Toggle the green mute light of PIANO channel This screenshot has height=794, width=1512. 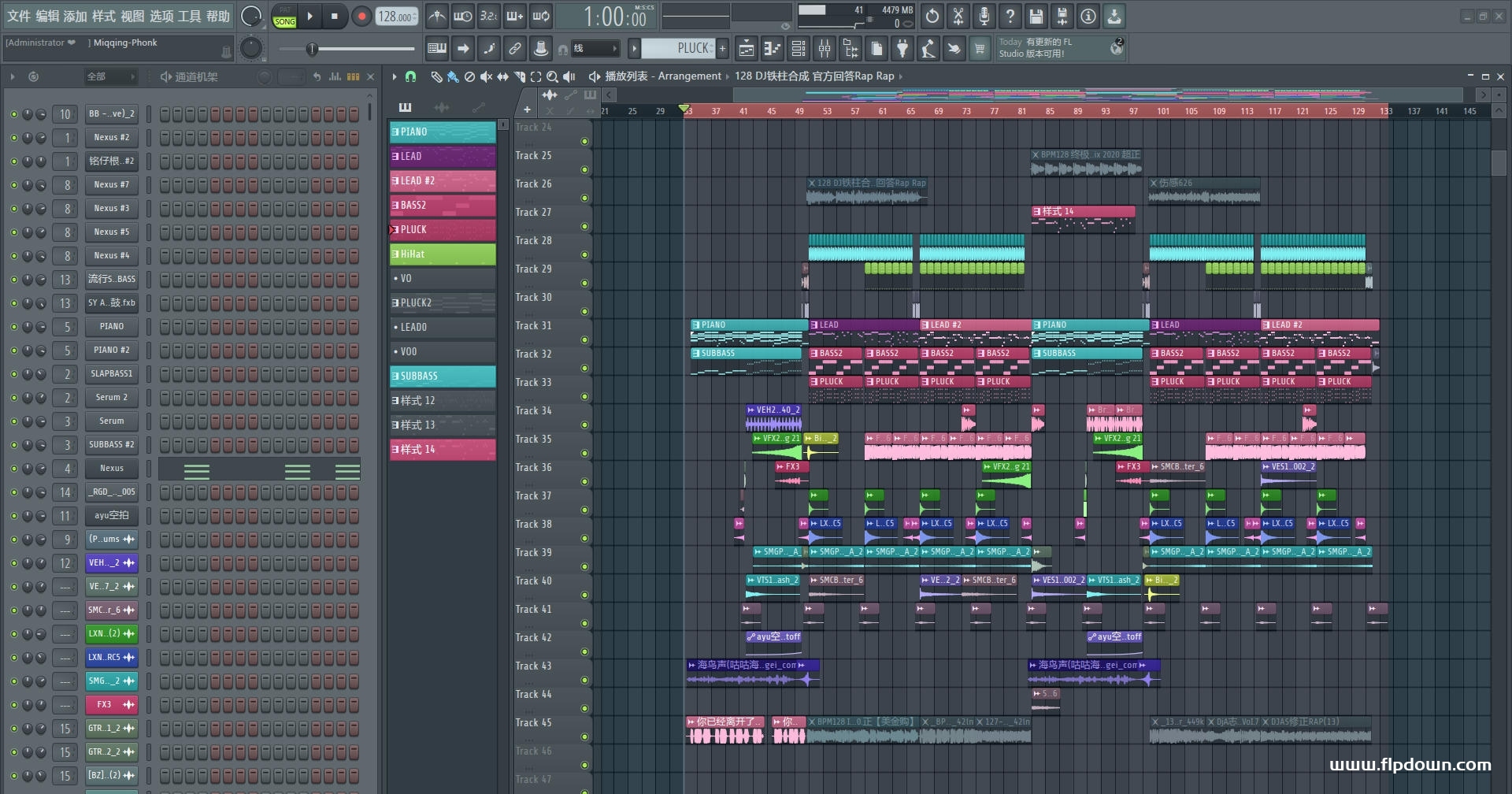tap(13, 327)
